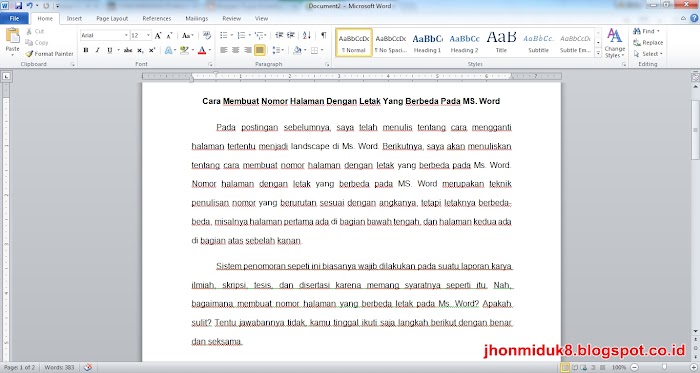Open the font size dropdown showing 12

pos(149,35)
